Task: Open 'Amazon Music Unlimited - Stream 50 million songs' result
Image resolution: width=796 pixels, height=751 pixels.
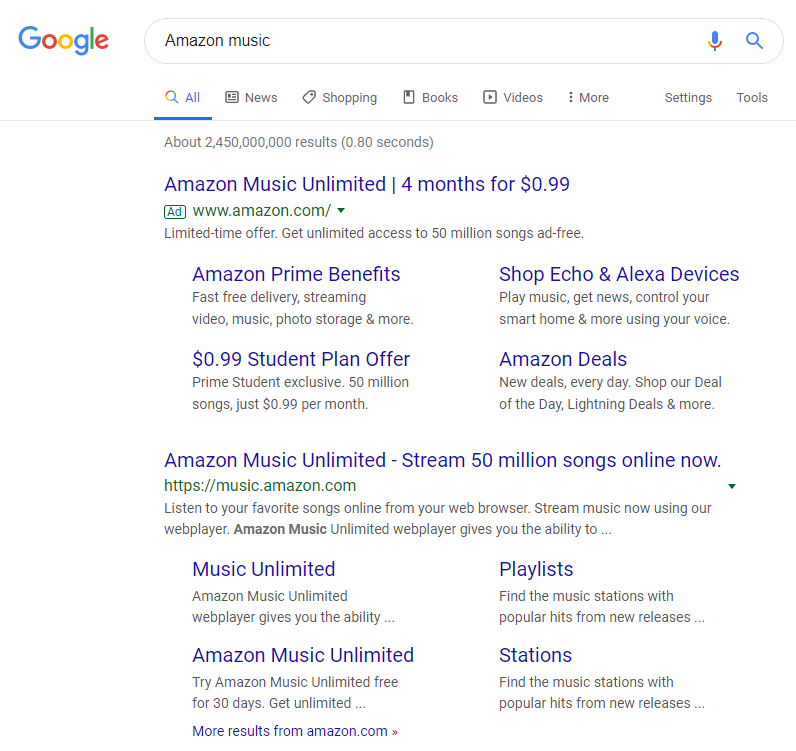Action: click(x=443, y=460)
